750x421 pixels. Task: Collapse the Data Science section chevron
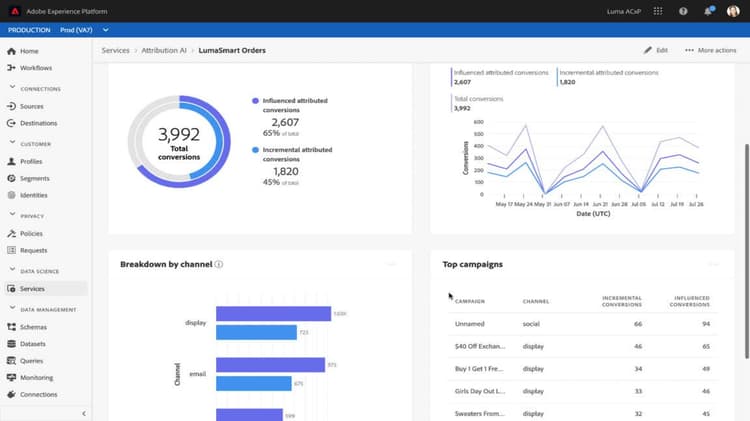click(x=12, y=269)
